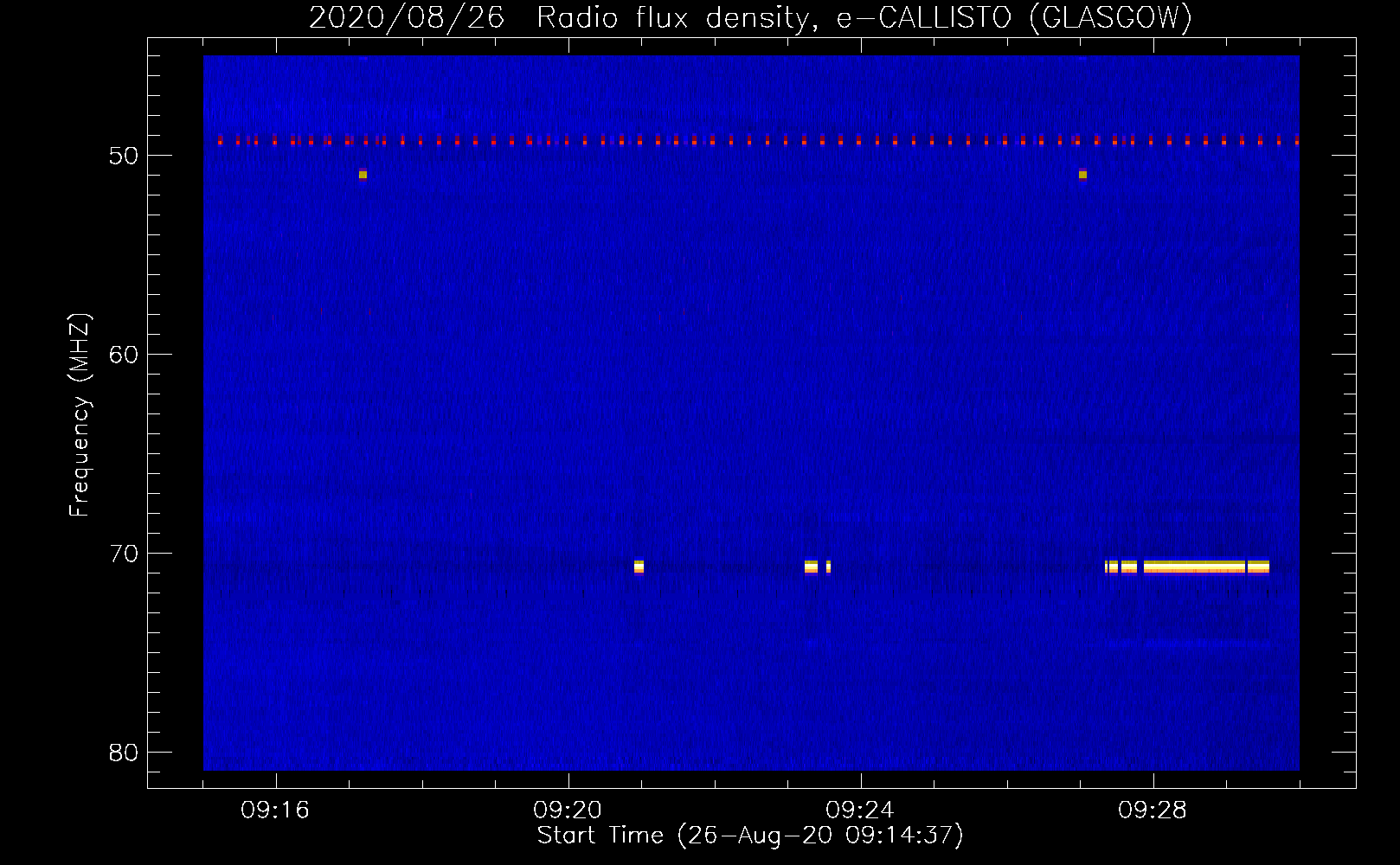
Task: Click the '09:28' time tick label
Action: click(x=1153, y=811)
